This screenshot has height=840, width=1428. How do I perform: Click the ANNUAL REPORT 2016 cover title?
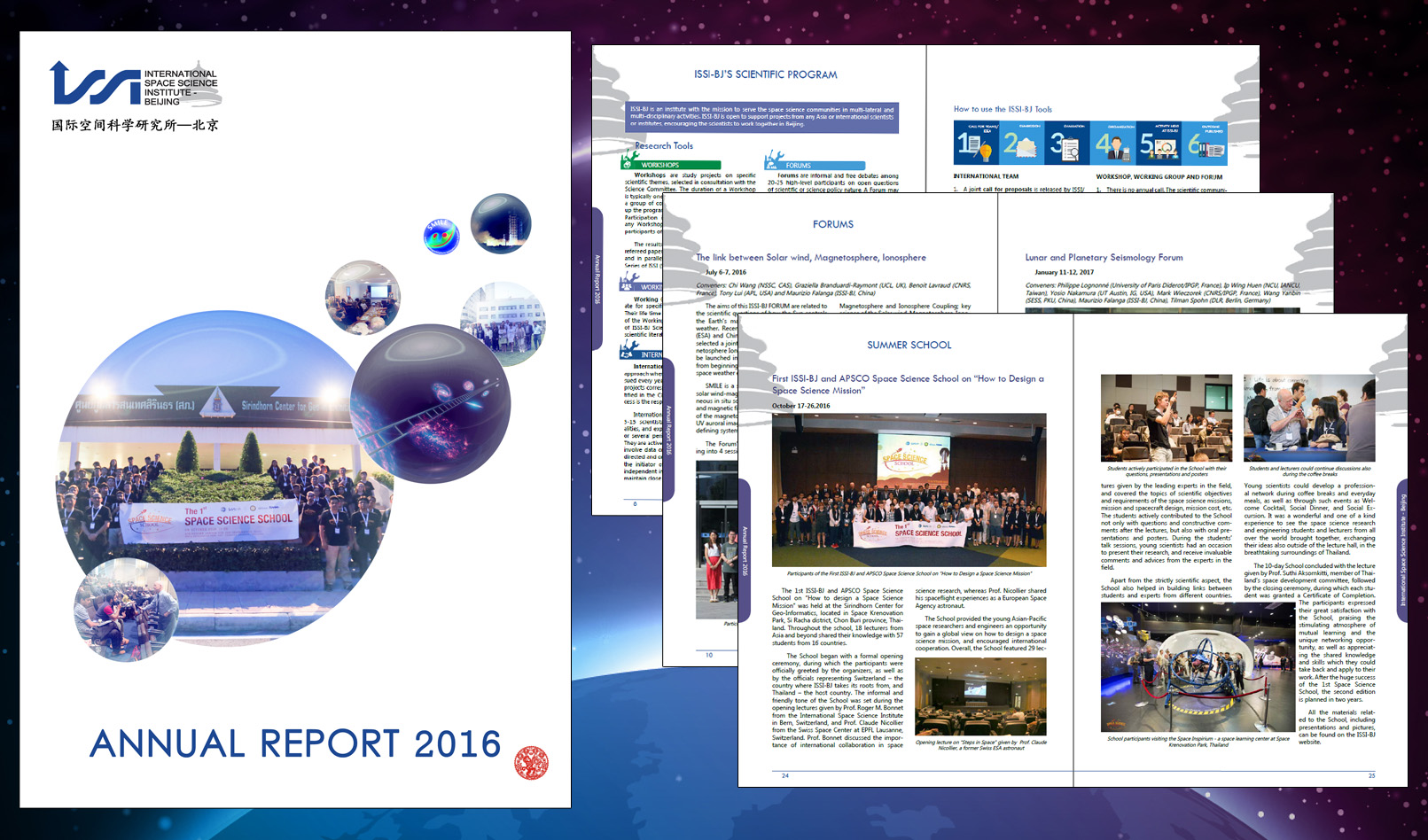pos(295,744)
